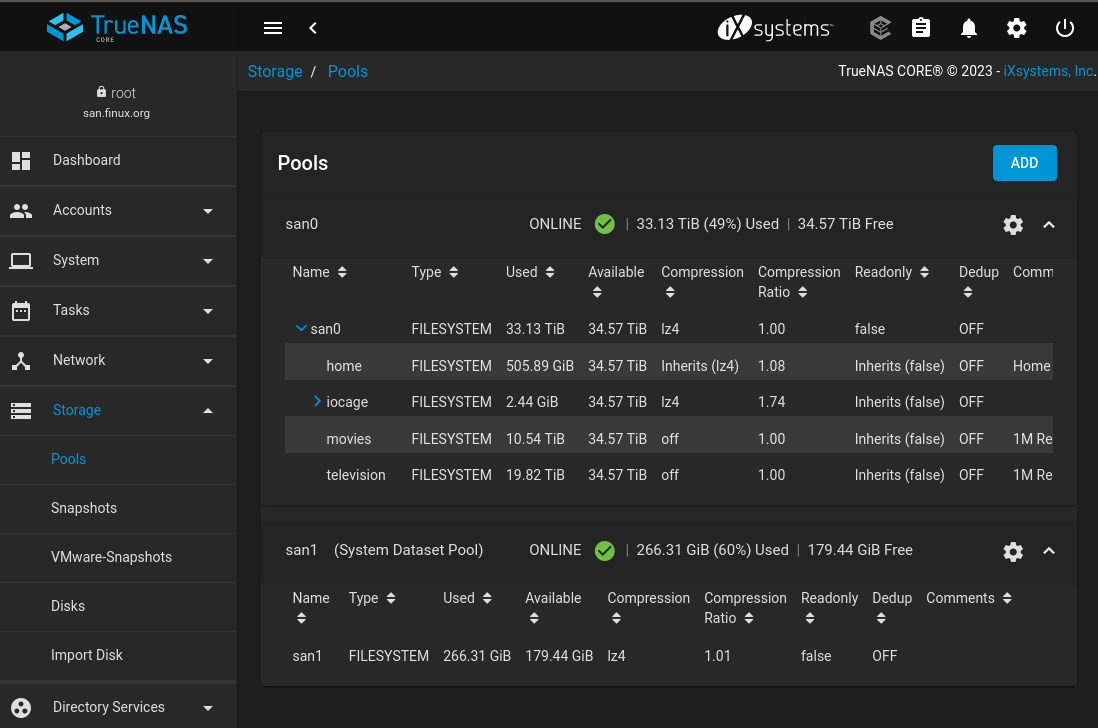Open the task manager clipboard icon
The width and height of the screenshot is (1098, 728).
point(921,28)
